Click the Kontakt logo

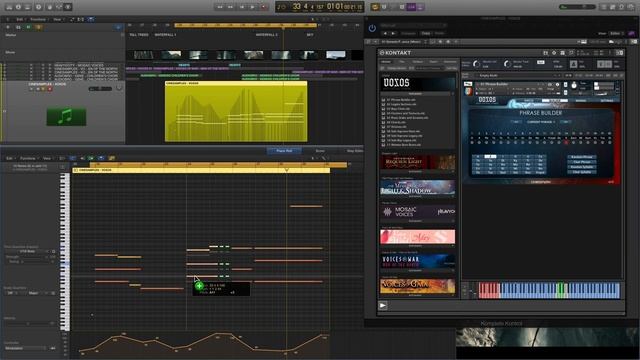tap(396, 53)
